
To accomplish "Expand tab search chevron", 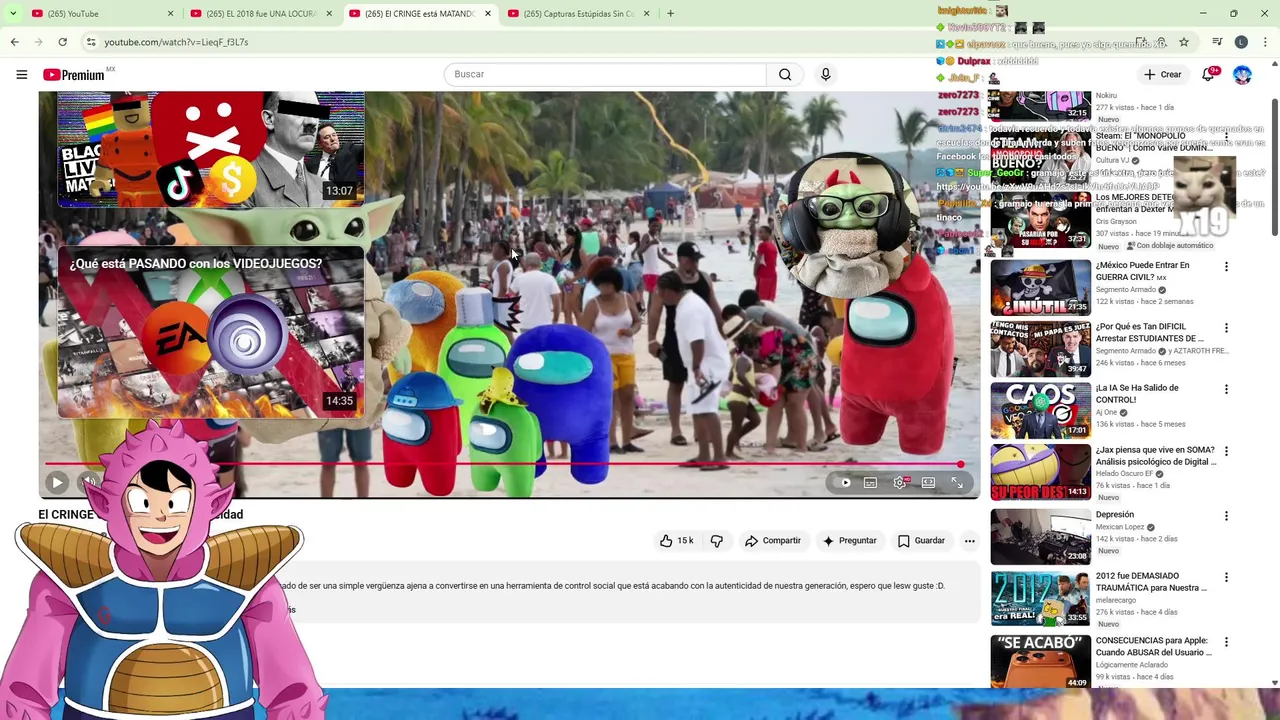I will [x=12, y=13].
